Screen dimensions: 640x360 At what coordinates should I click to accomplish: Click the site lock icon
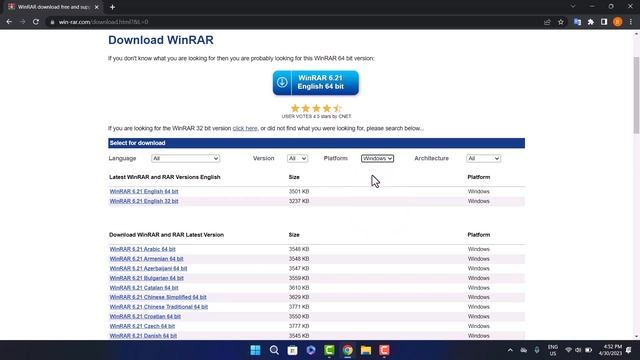(x=52, y=22)
